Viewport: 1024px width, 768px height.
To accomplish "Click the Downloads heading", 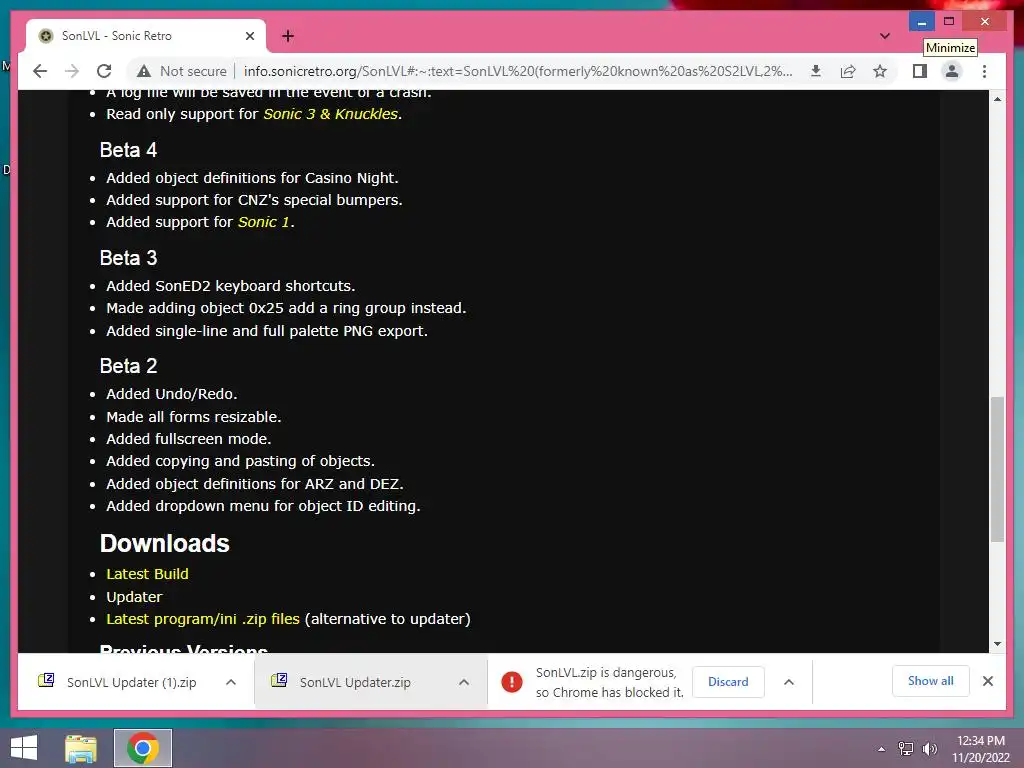I will click(165, 543).
